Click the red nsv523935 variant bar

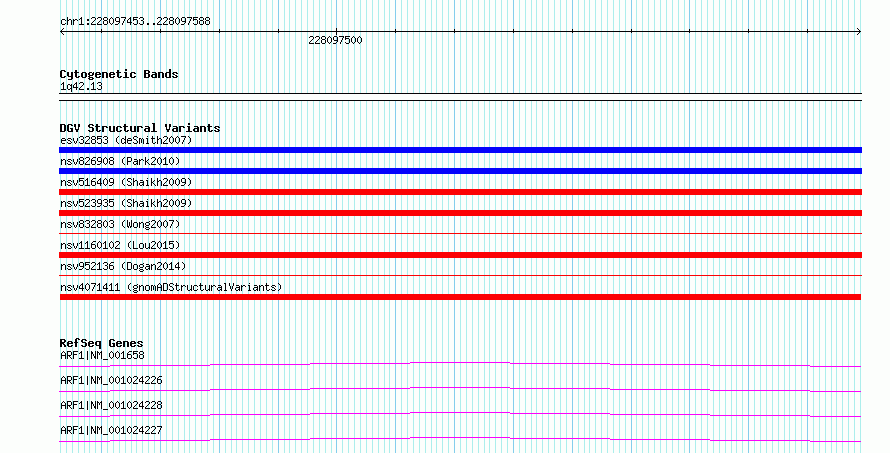[460, 213]
